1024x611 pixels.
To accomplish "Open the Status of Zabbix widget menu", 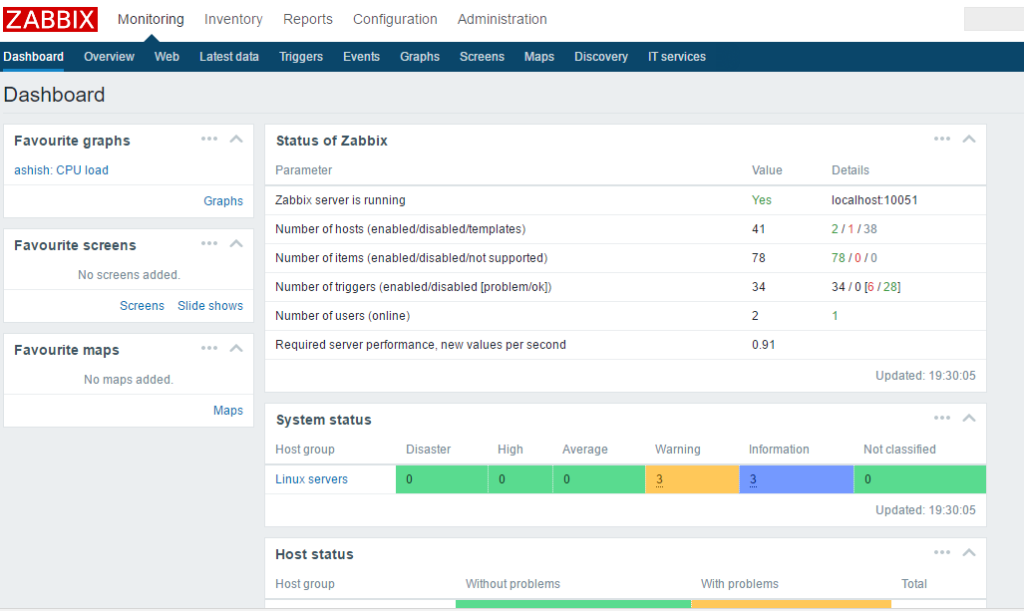I will click(941, 138).
